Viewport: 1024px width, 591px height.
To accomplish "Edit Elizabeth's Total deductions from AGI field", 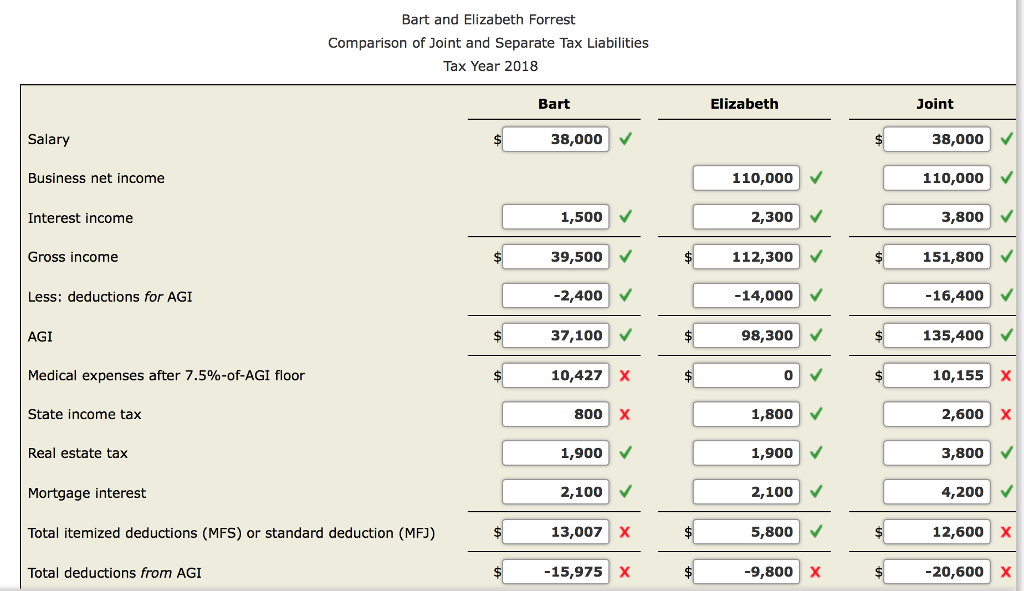I will tap(746, 572).
